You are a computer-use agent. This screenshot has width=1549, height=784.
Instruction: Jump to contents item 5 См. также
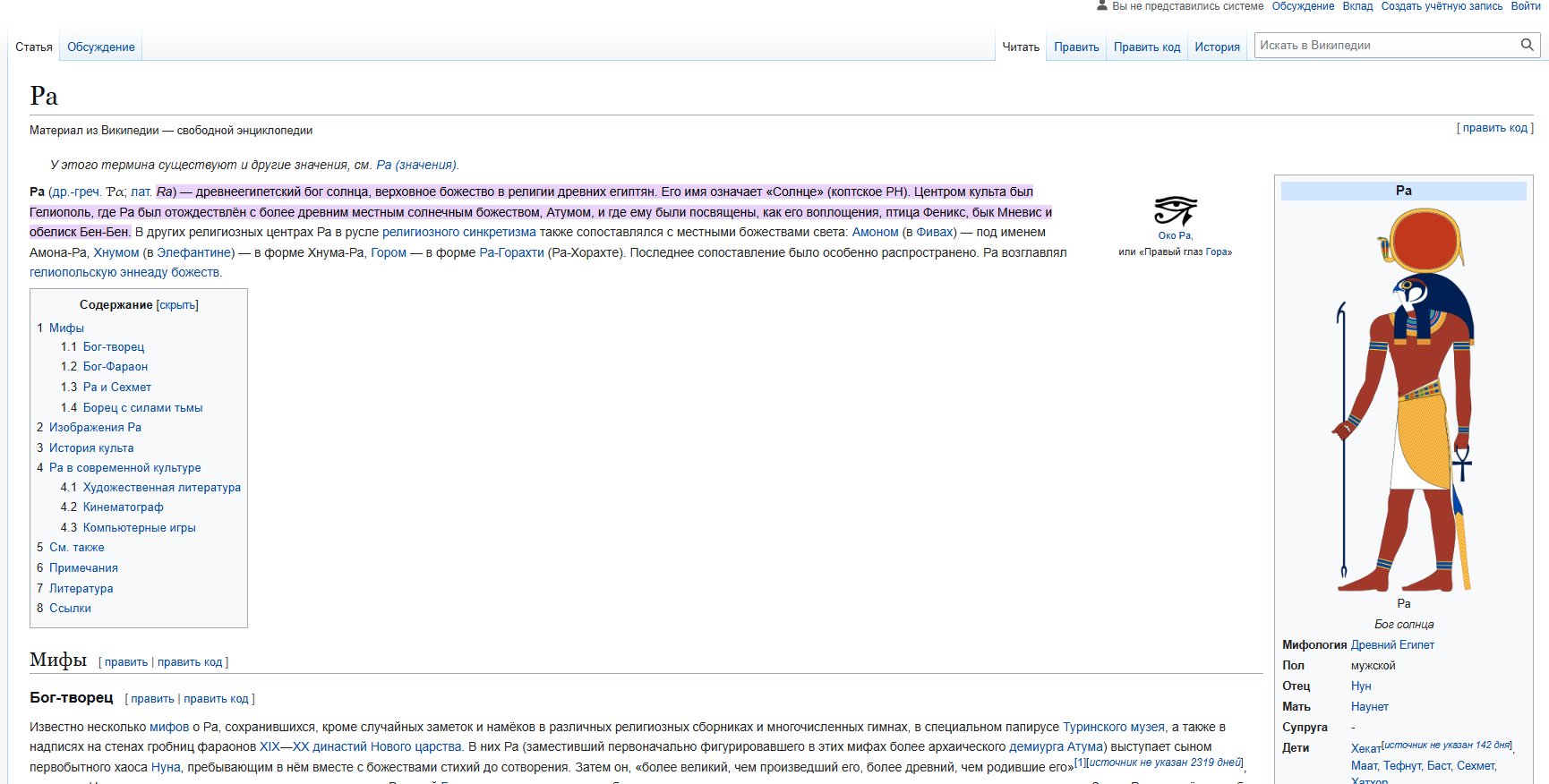tap(77, 548)
